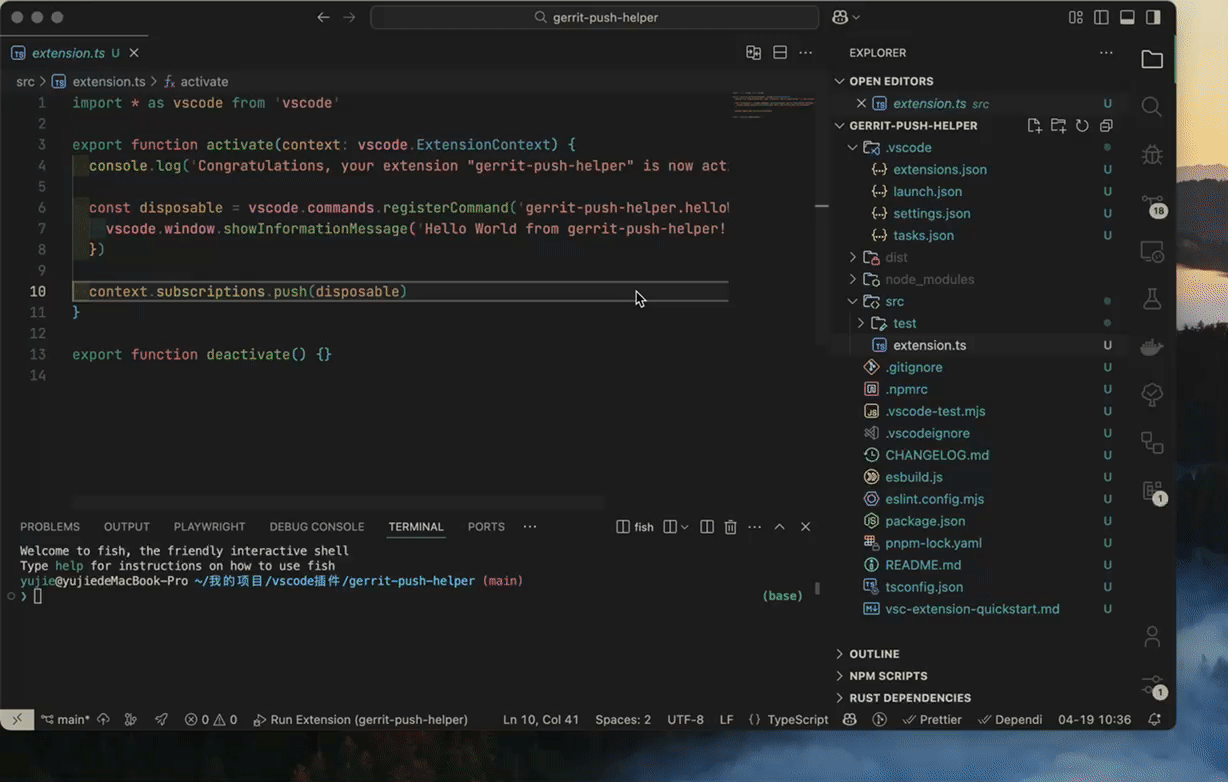Collapse the src folder
The width and height of the screenshot is (1228, 782).
click(852, 302)
